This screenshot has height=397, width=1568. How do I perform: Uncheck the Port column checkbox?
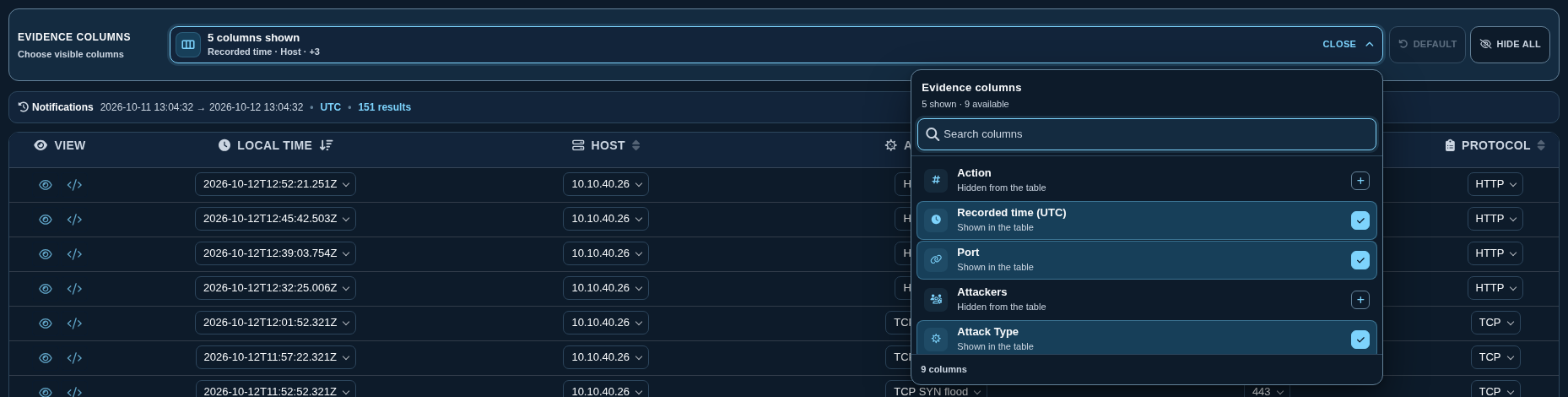pos(1360,260)
